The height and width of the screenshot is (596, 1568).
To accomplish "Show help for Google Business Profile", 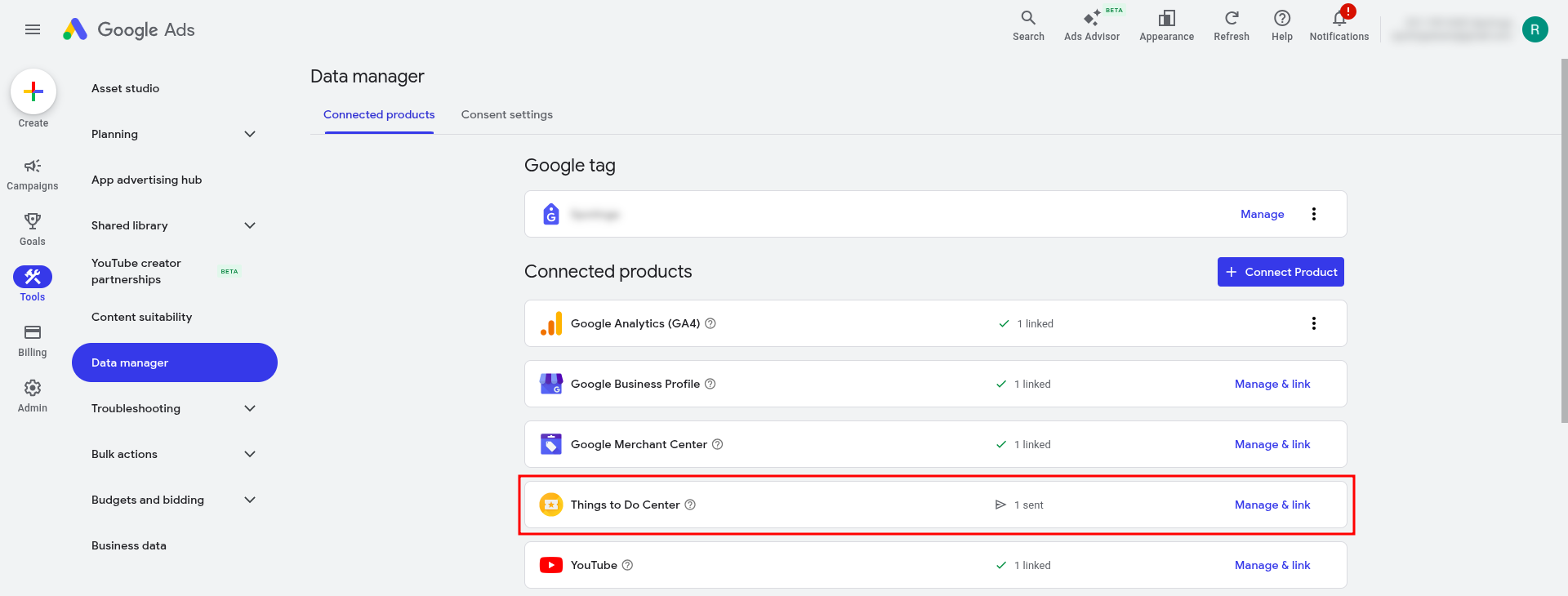I will pyautogui.click(x=710, y=384).
